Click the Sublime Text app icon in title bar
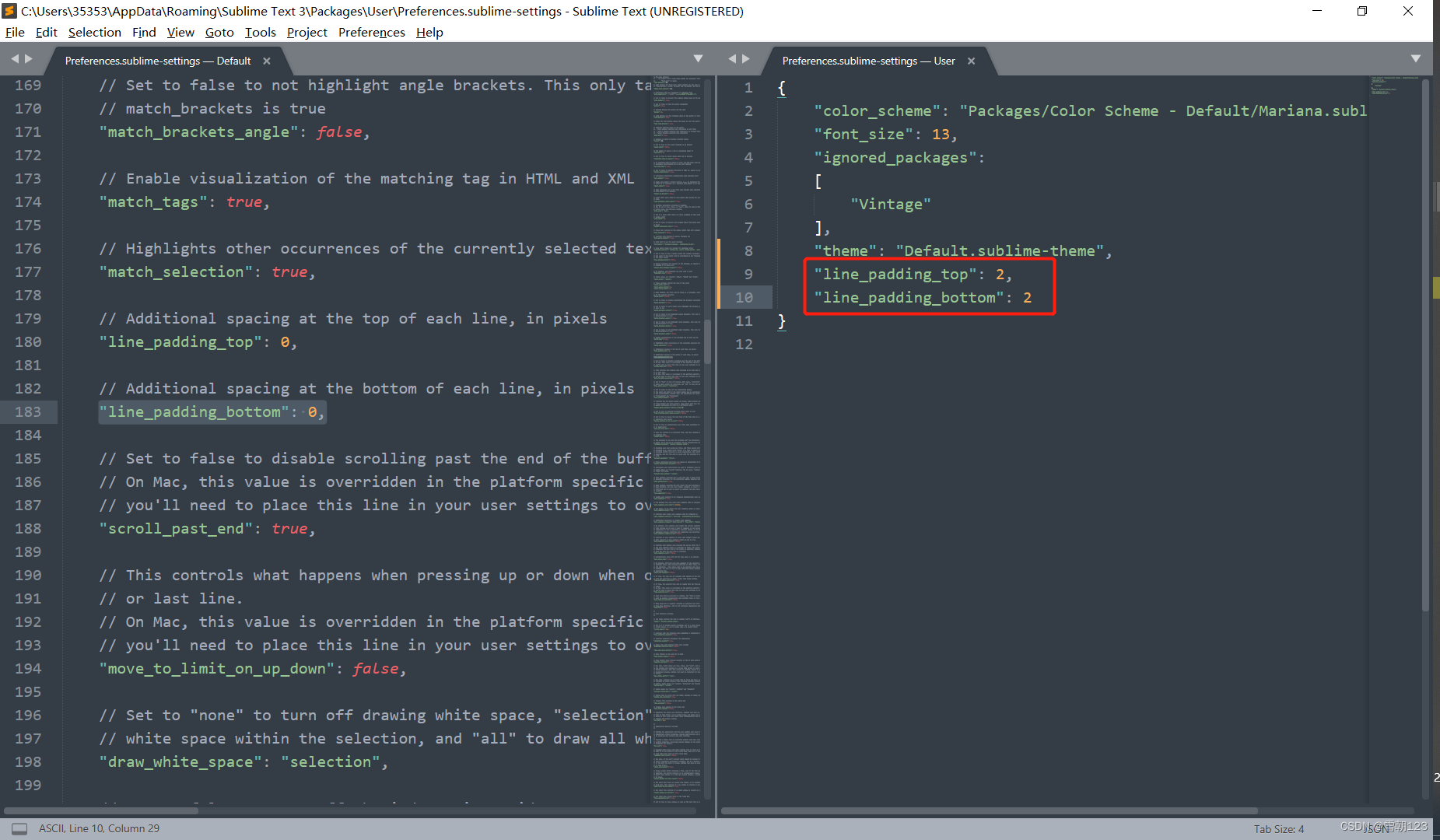 click(x=9, y=11)
